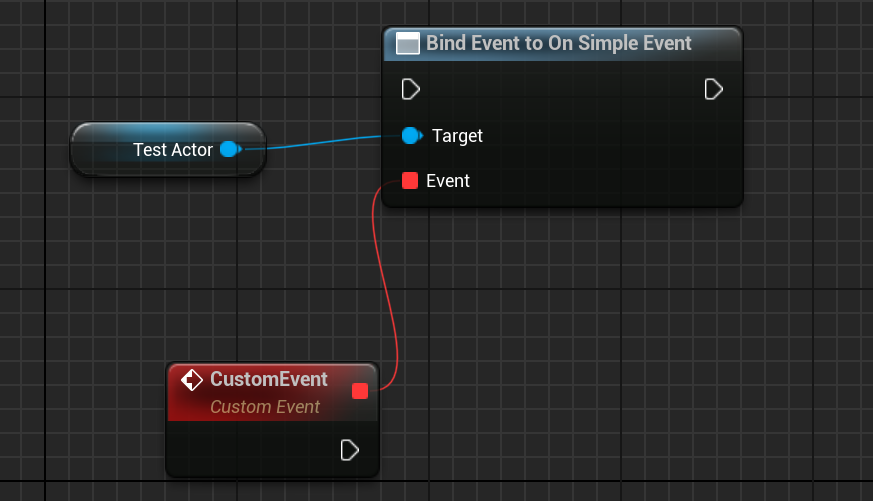The height and width of the screenshot is (501, 873).
Task: Click the Bind Event execution input pin
Action: click(410, 90)
